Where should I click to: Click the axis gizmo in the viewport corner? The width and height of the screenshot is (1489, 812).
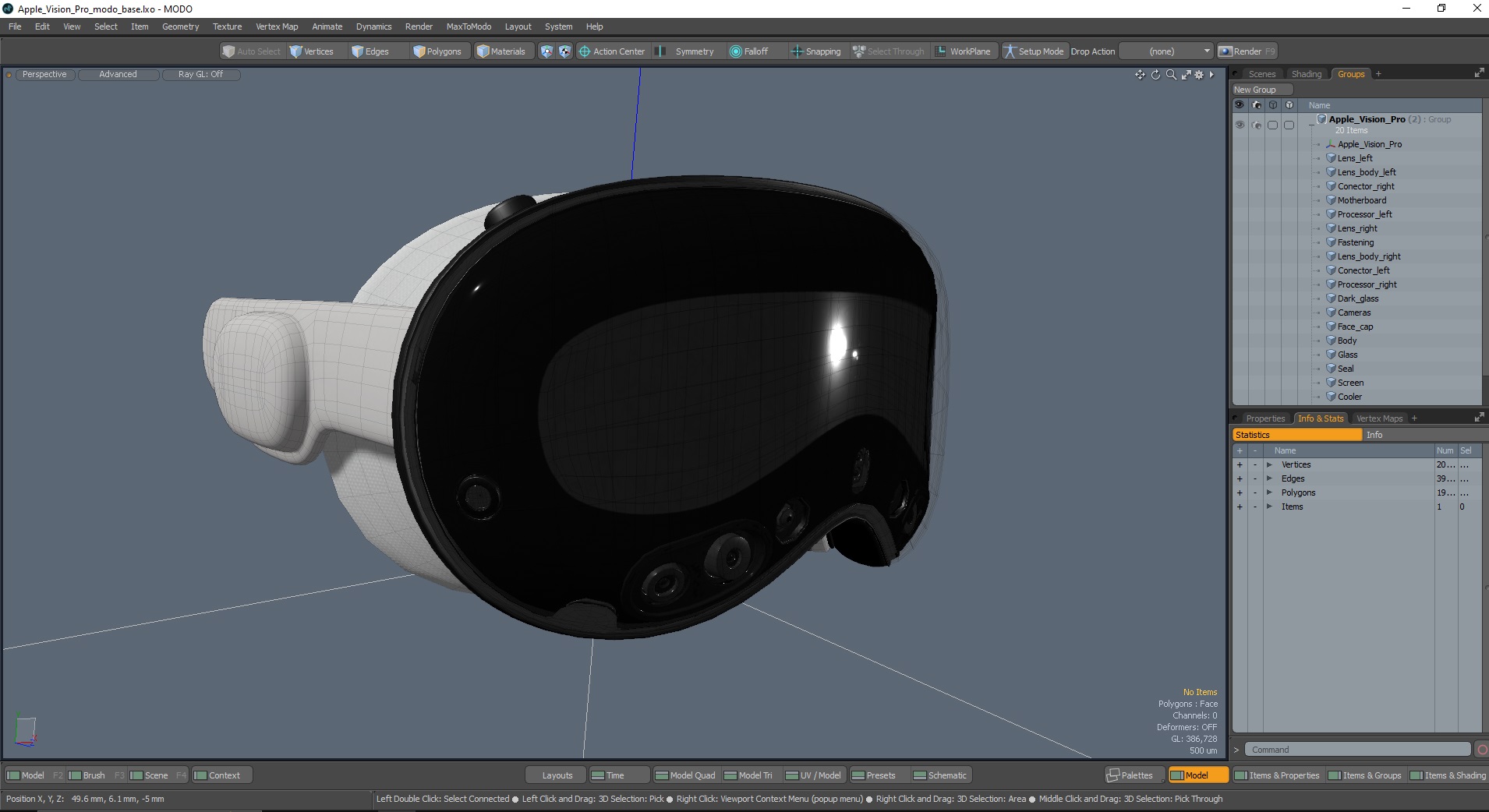[25, 732]
